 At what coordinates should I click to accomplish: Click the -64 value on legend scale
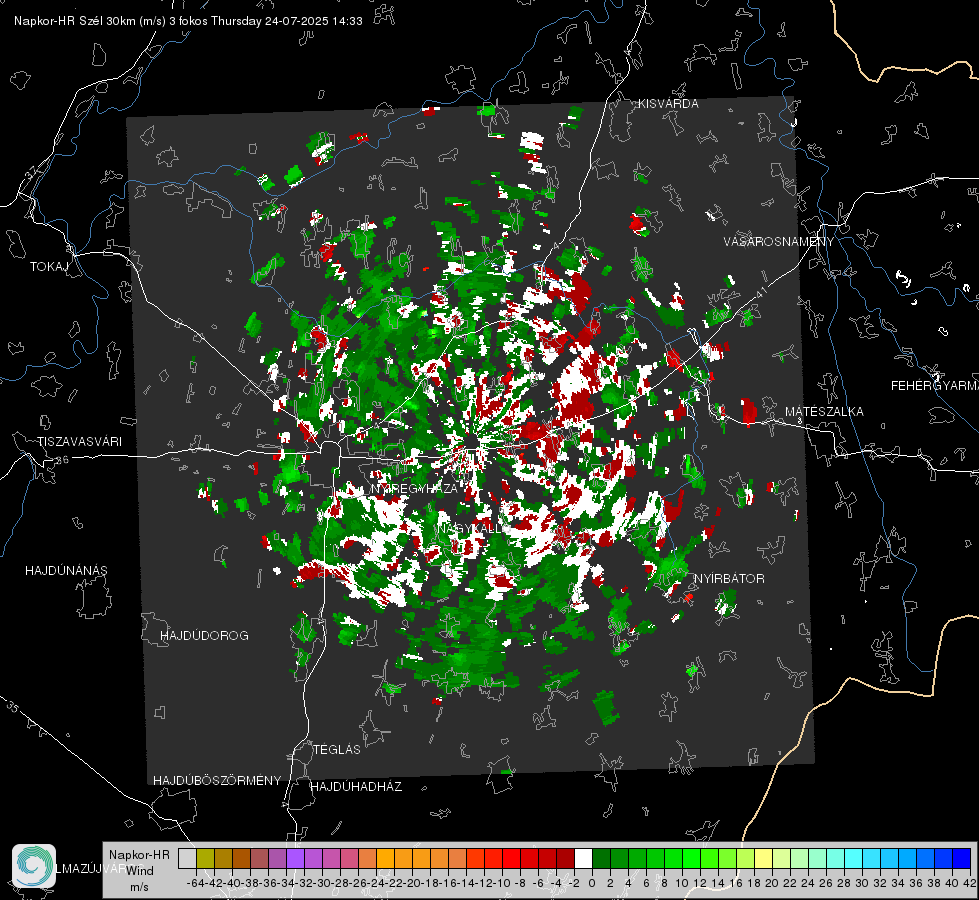[195, 883]
